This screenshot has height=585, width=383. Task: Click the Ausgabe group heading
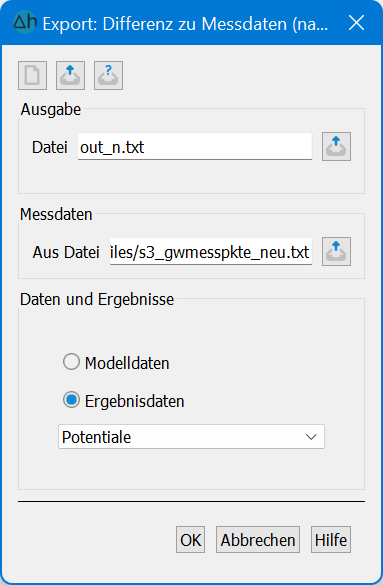pos(51,110)
